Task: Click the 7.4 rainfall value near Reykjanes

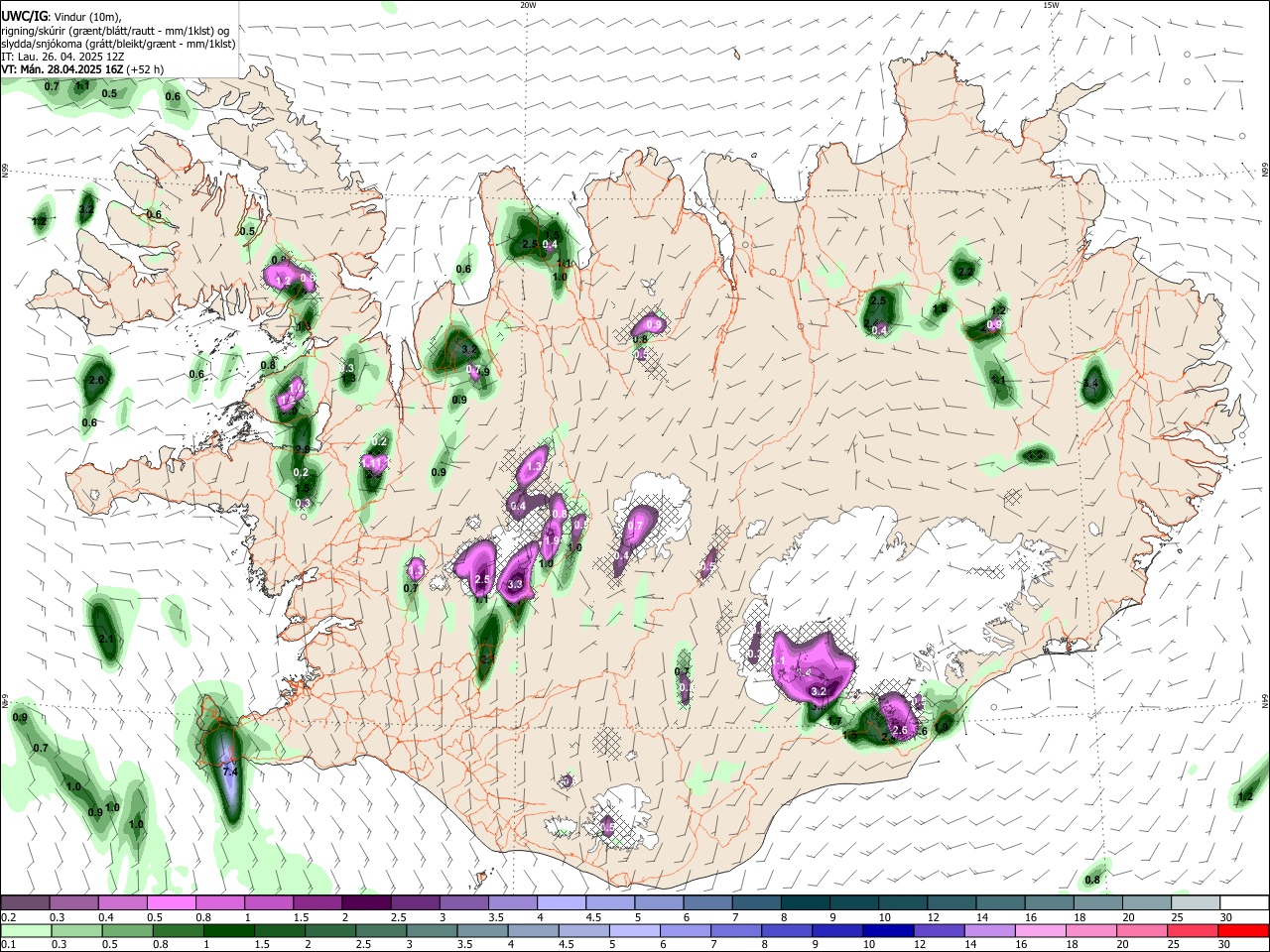Action: coord(230,771)
